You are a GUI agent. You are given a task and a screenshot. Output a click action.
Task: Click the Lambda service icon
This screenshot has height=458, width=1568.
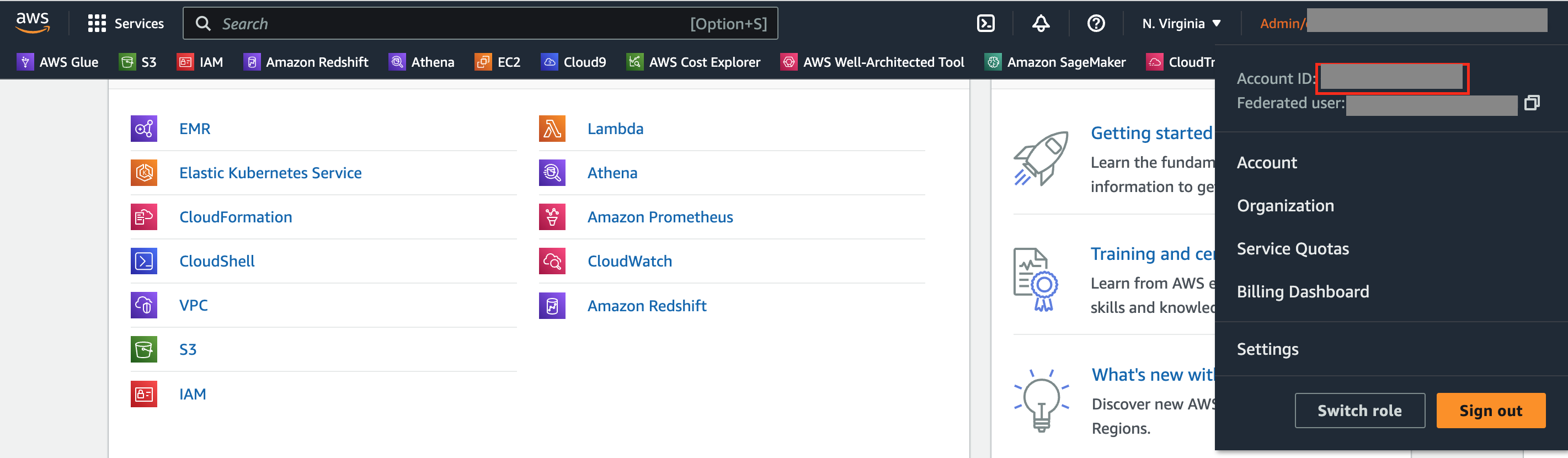point(552,129)
